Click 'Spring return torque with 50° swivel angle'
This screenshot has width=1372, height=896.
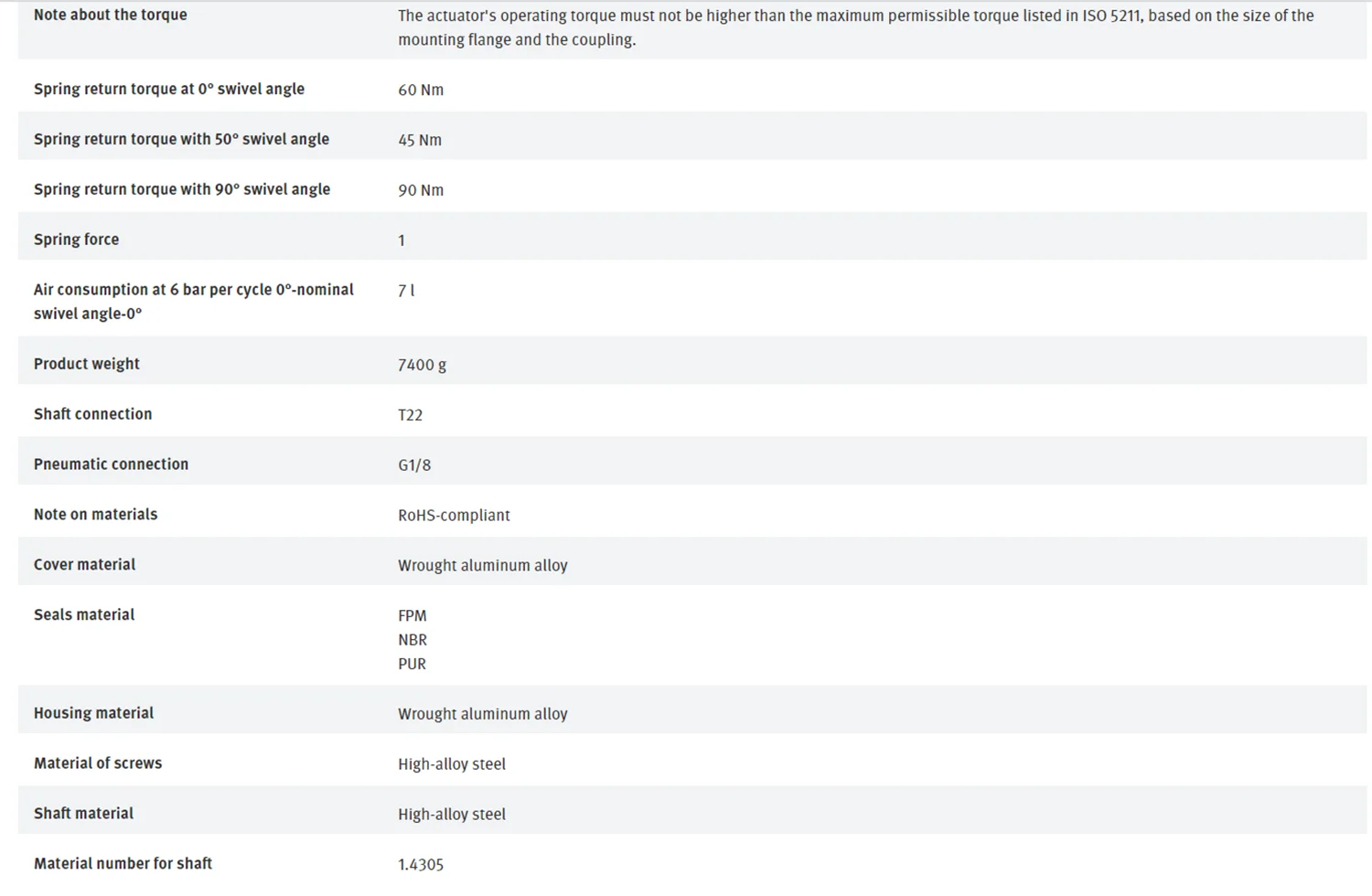pyautogui.click(x=181, y=139)
